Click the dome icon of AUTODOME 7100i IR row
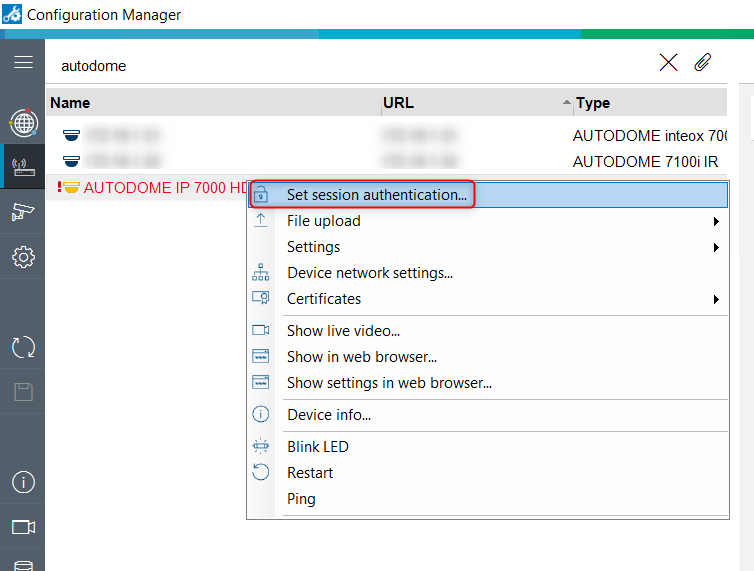The width and height of the screenshot is (754, 571). tap(71, 161)
